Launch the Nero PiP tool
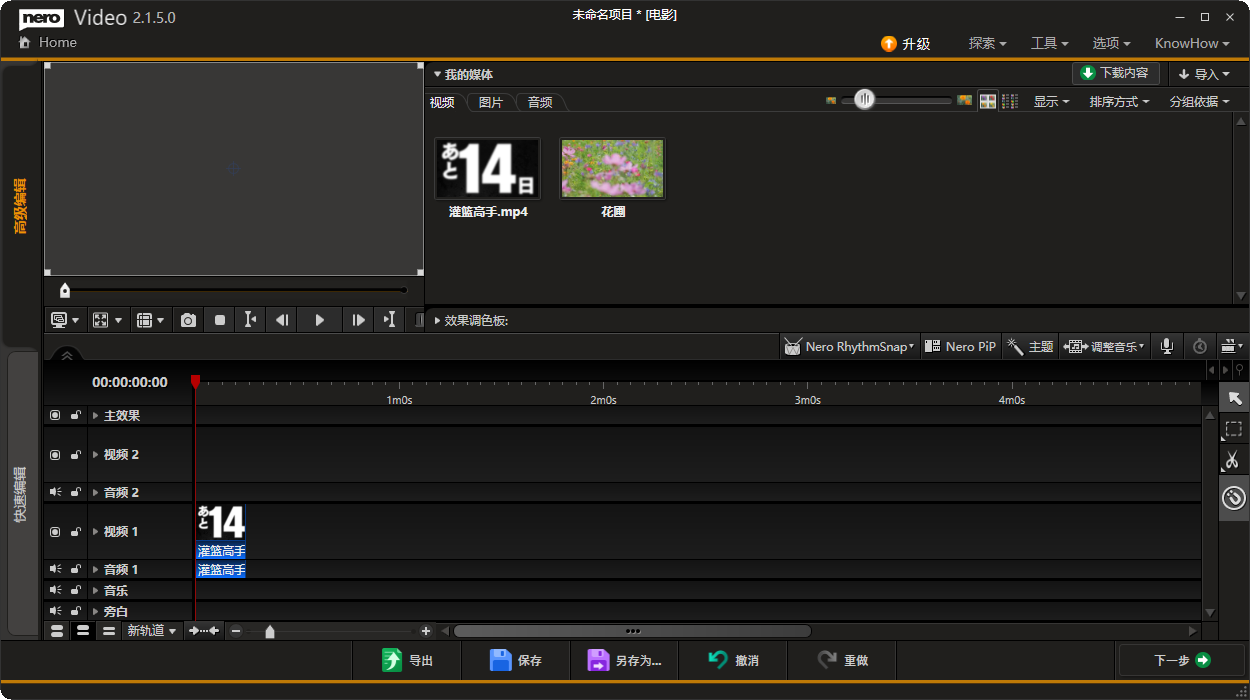 [x=960, y=346]
